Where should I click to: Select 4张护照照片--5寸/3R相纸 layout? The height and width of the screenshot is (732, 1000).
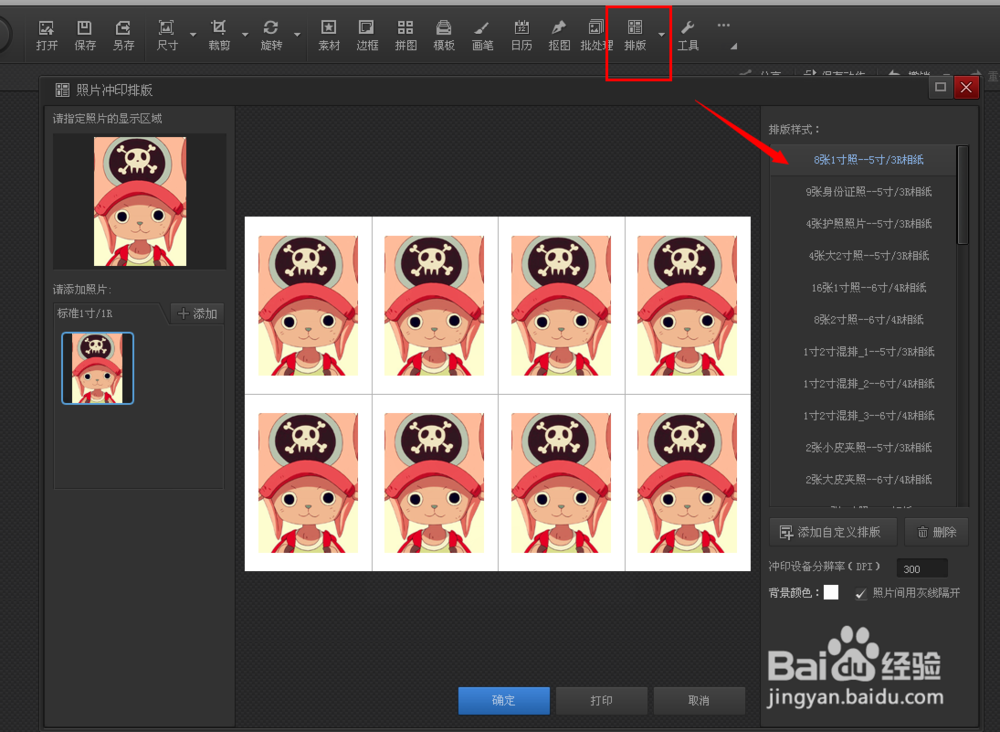click(863, 224)
